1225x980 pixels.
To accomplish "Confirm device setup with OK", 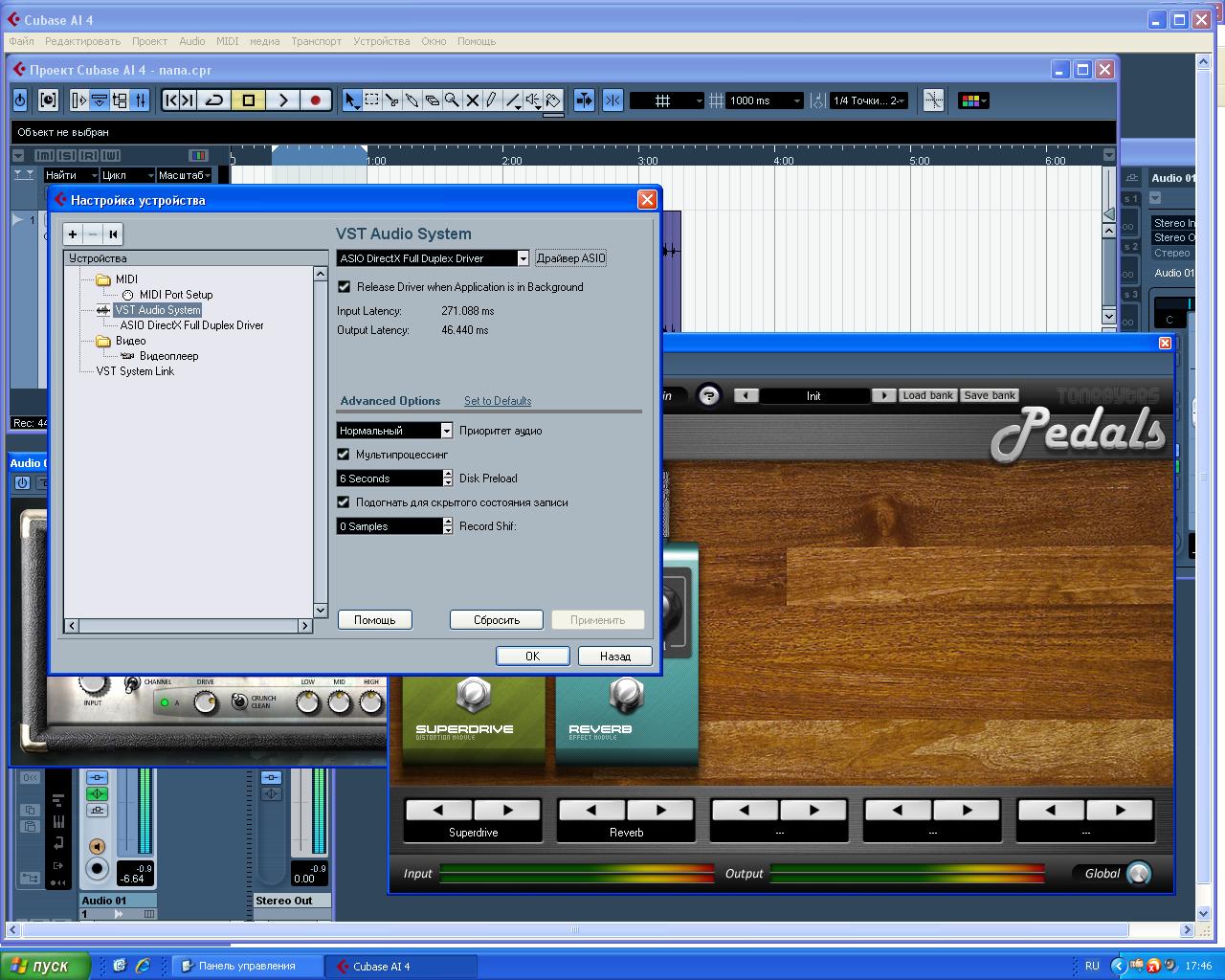I will coord(533,657).
